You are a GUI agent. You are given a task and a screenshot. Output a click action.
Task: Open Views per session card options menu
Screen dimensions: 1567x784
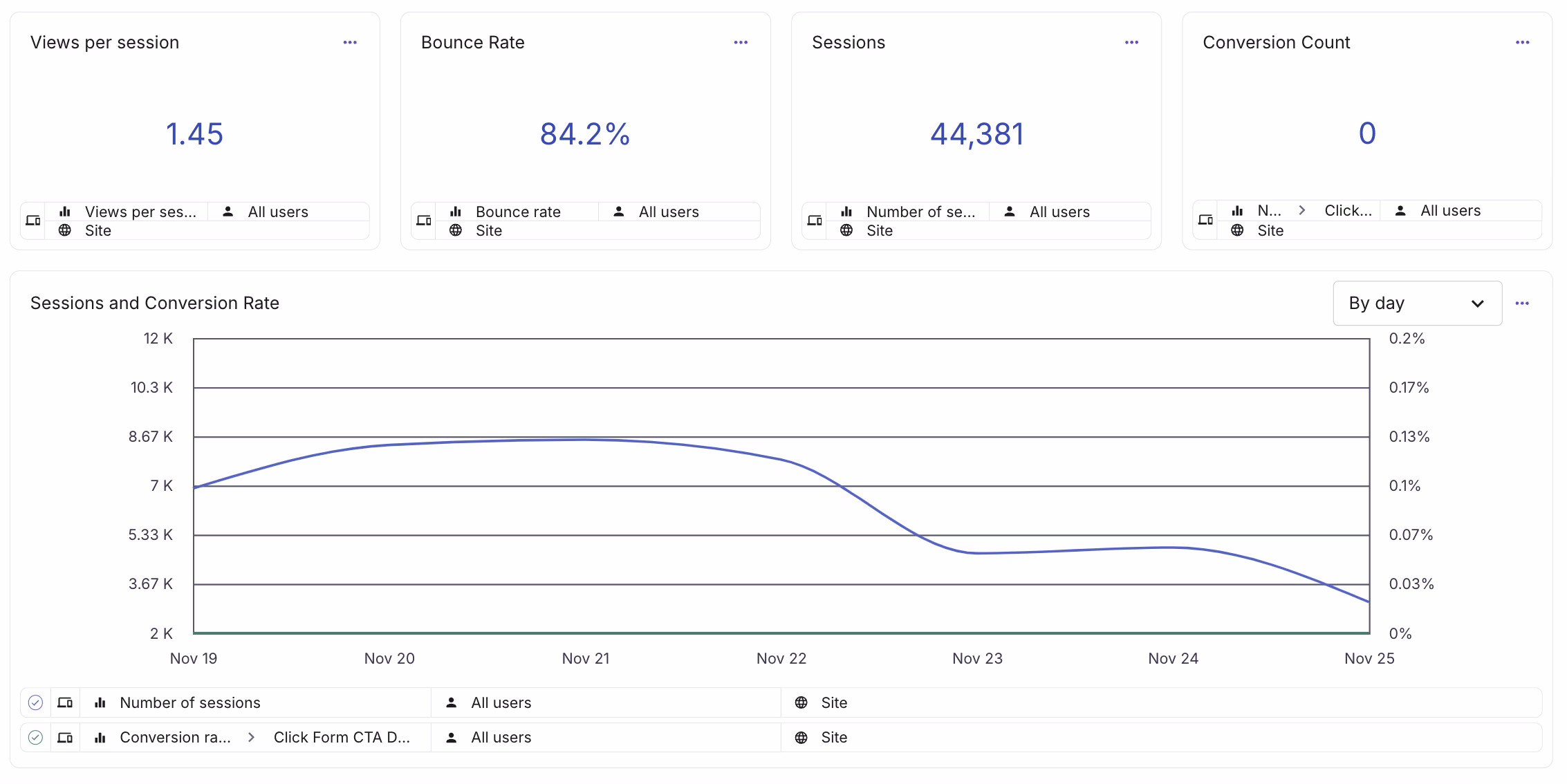(350, 43)
